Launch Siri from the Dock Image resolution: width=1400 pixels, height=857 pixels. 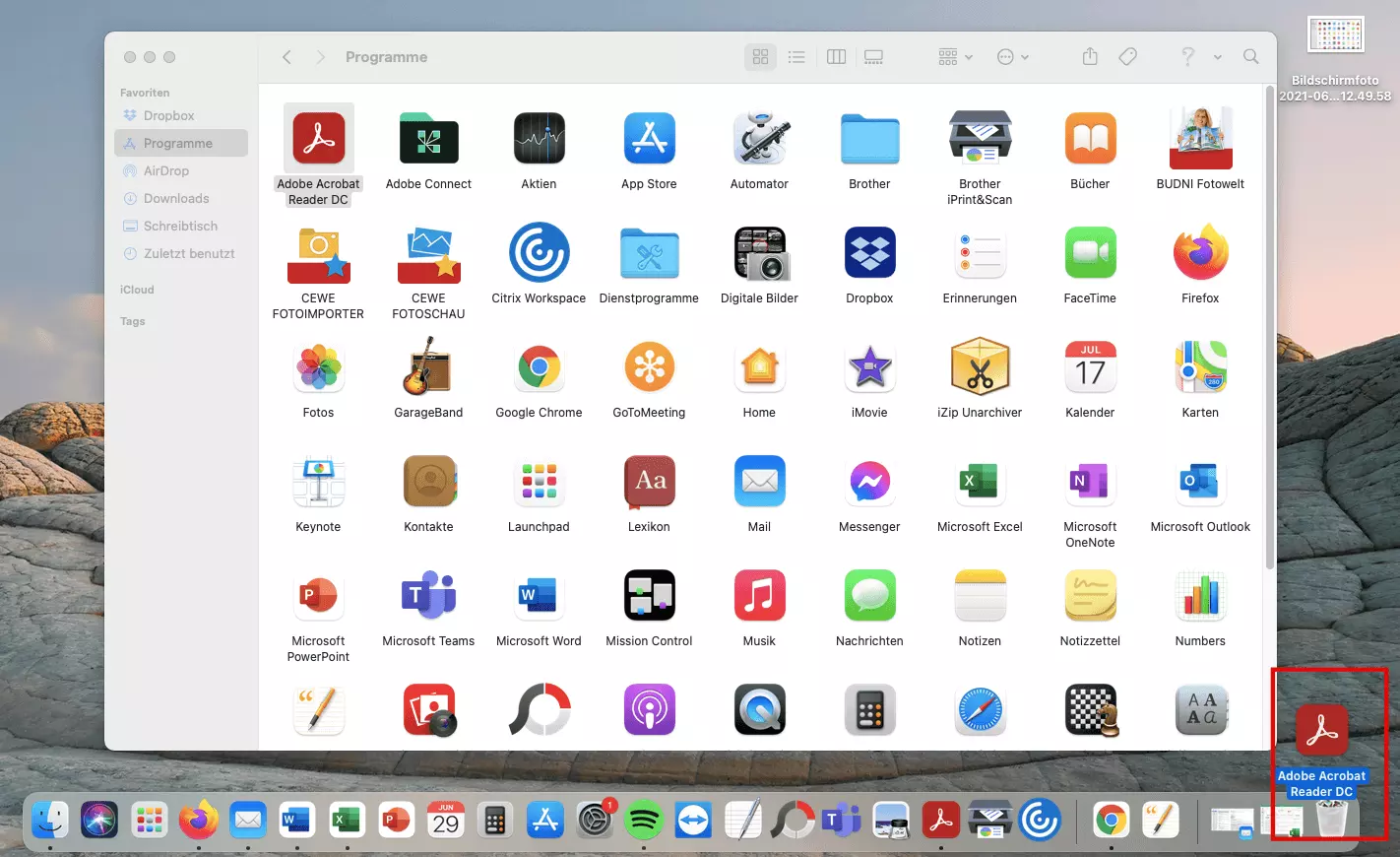(x=98, y=820)
